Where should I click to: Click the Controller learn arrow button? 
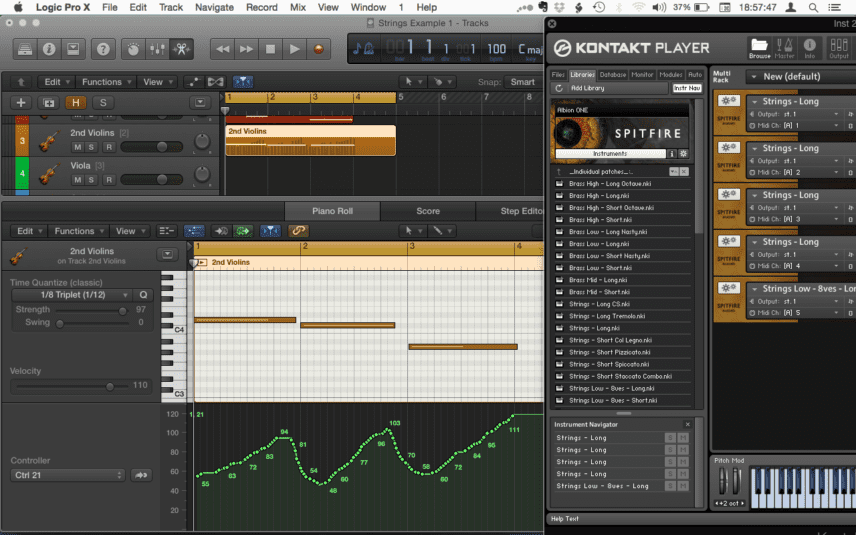(141, 475)
